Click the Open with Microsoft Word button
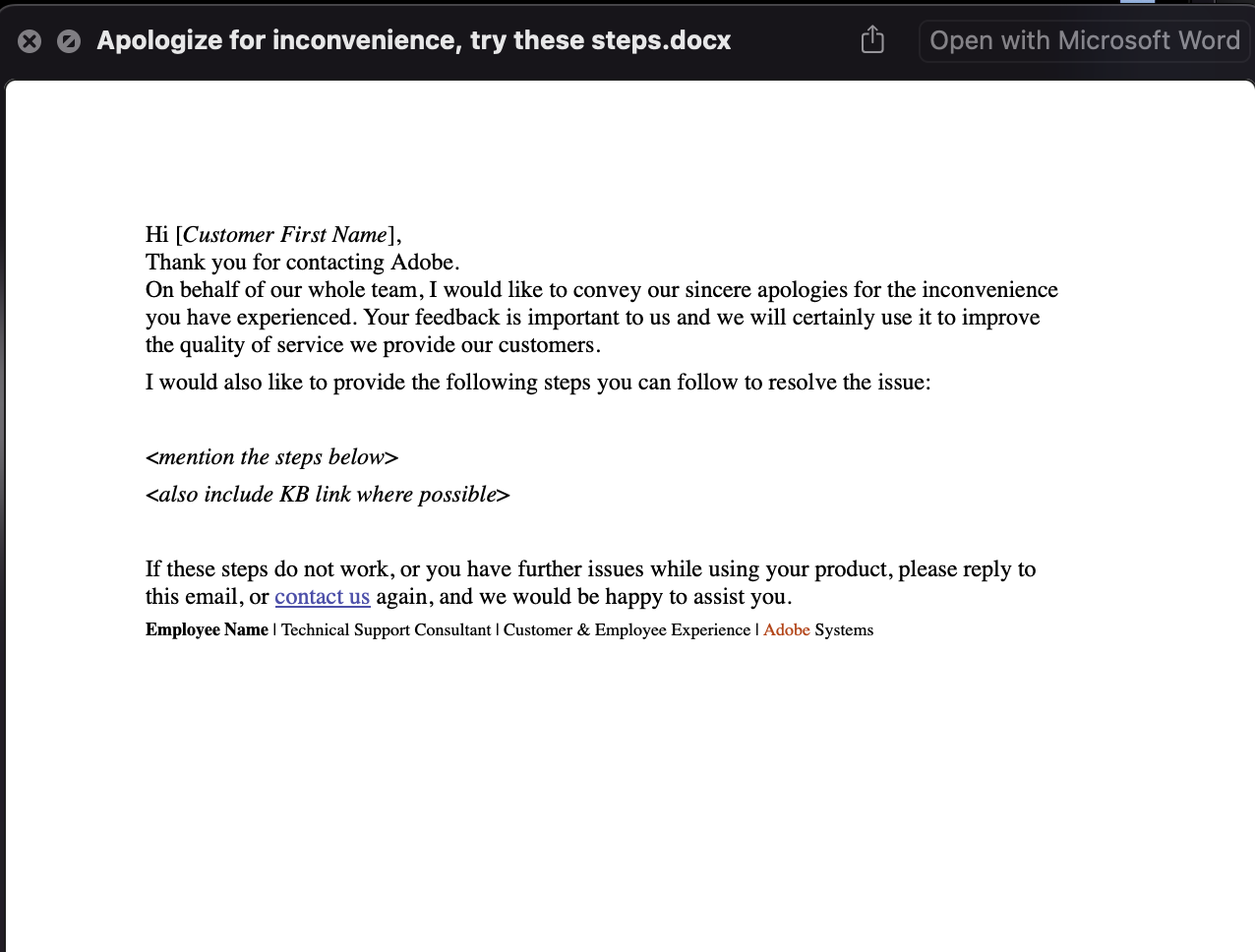Screen dimensions: 1255x952 [x=1083, y=40]
